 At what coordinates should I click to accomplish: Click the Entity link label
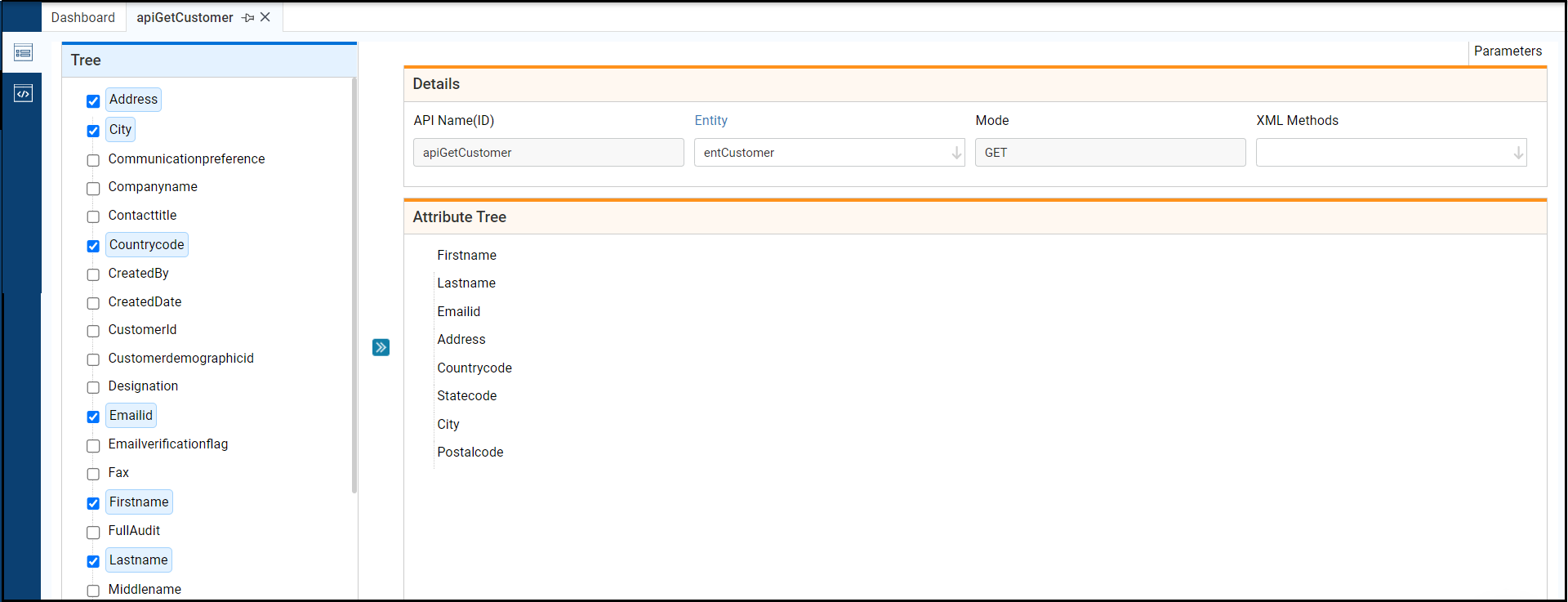pos(710,120)
